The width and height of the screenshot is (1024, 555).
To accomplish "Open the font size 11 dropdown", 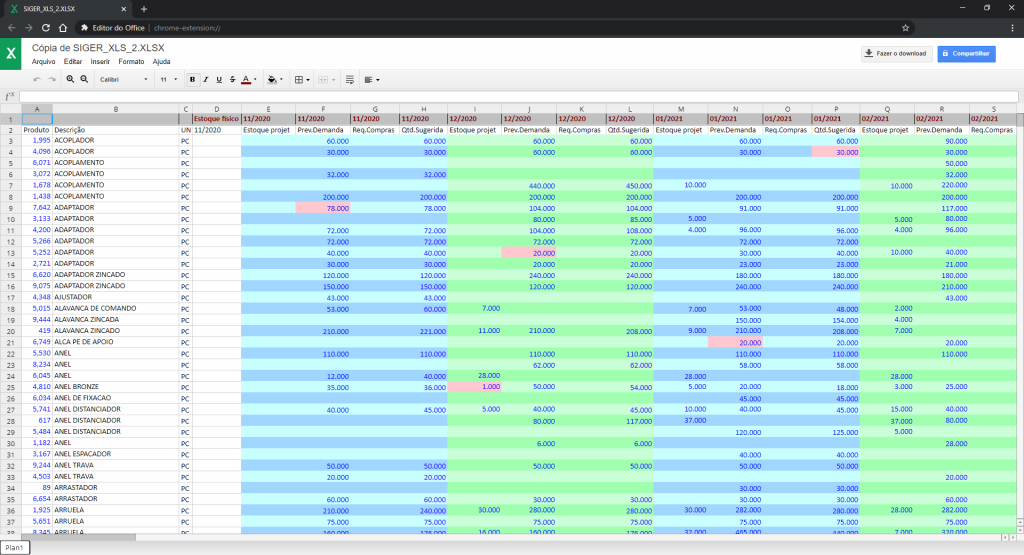I will pyautogui.click(x=168, y=79).
